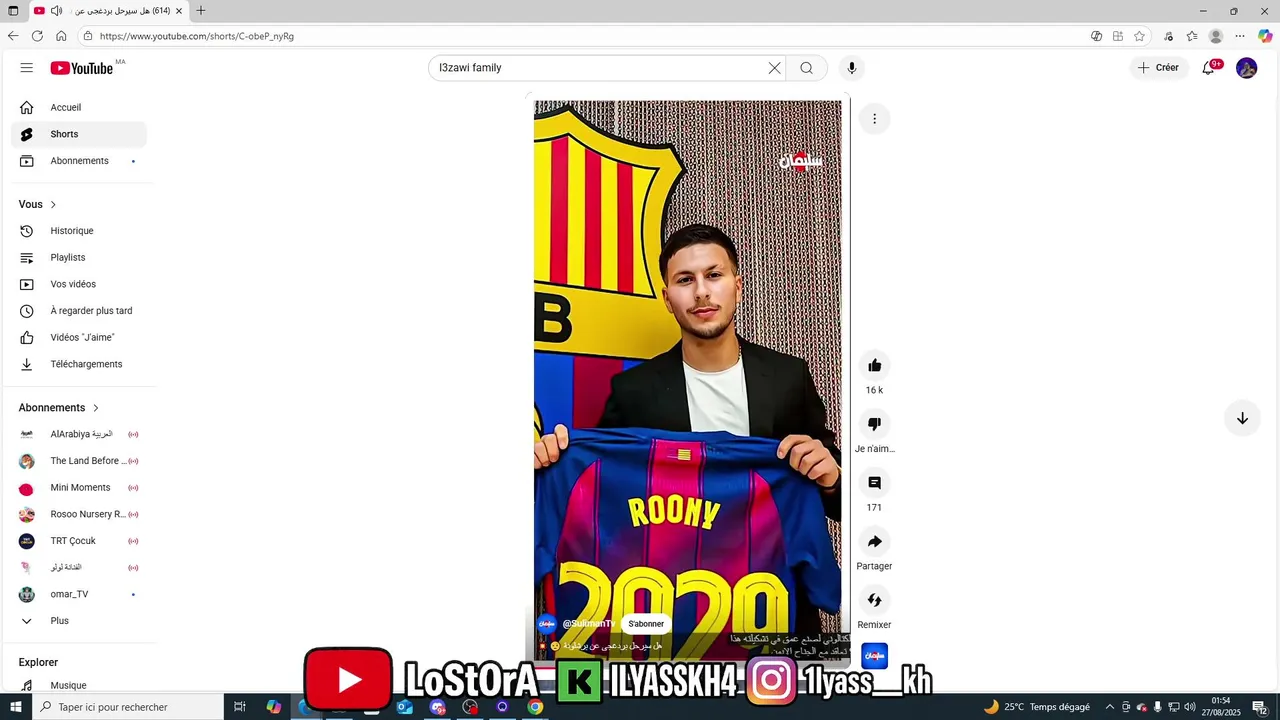
Task: Open the sound source thumbnail
Action: [874, 656]
